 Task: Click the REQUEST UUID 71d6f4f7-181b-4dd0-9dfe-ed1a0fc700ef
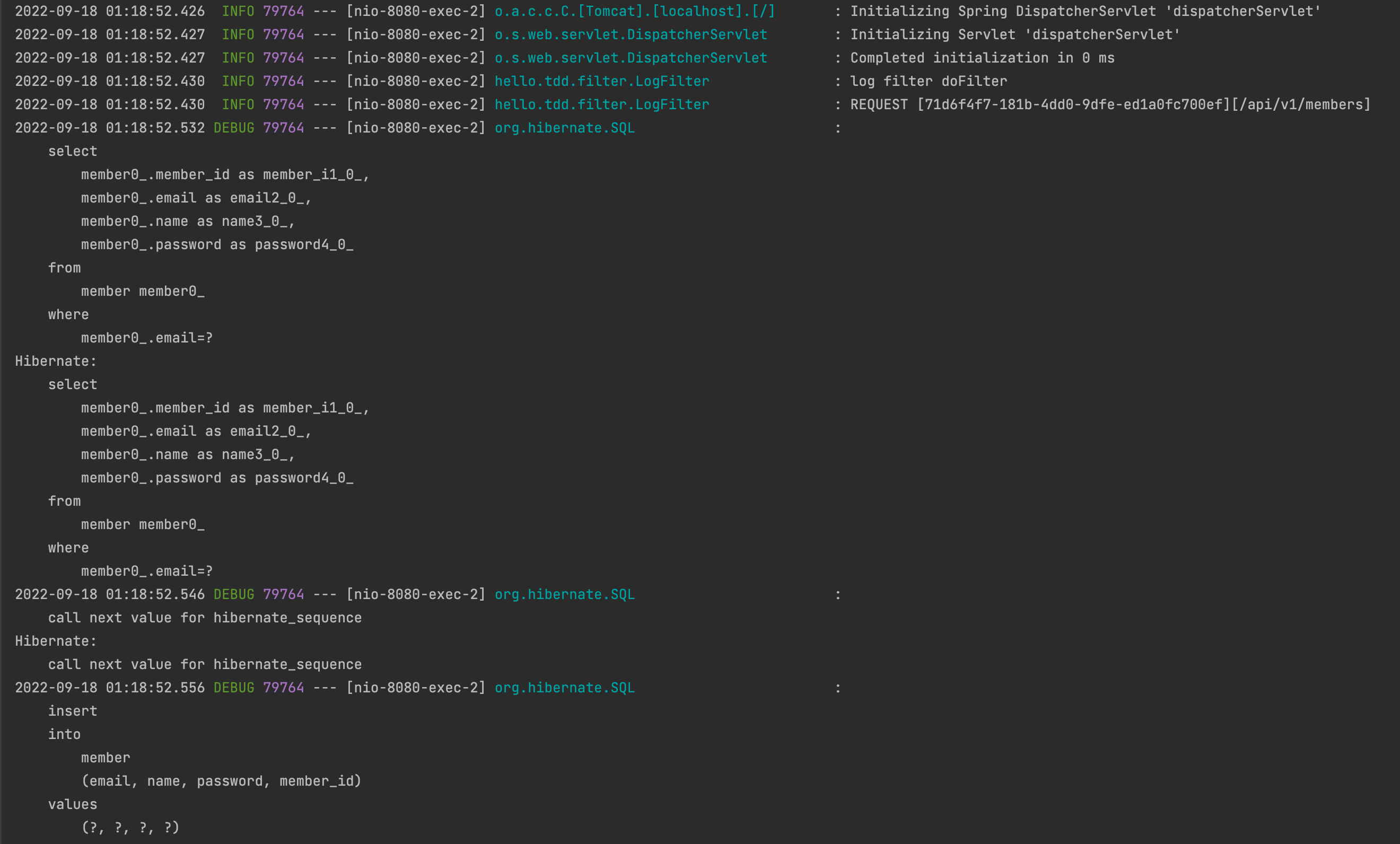[1073, 104]
